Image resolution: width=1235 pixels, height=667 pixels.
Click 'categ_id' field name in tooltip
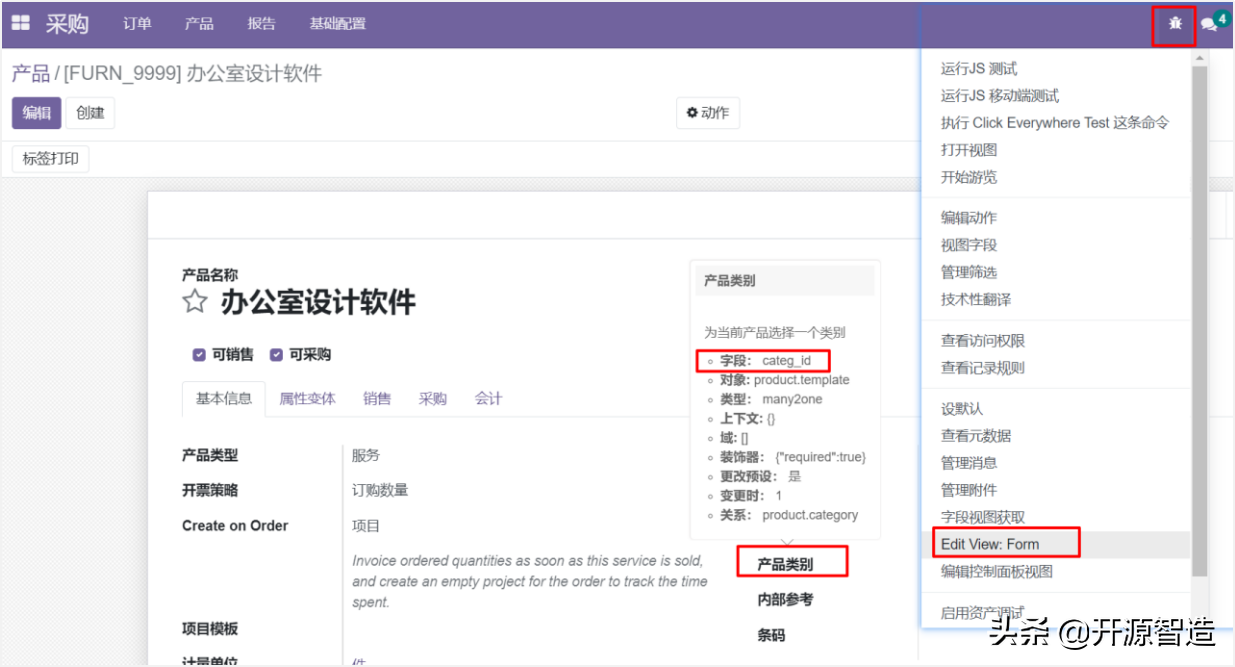[x=787, y=360]
